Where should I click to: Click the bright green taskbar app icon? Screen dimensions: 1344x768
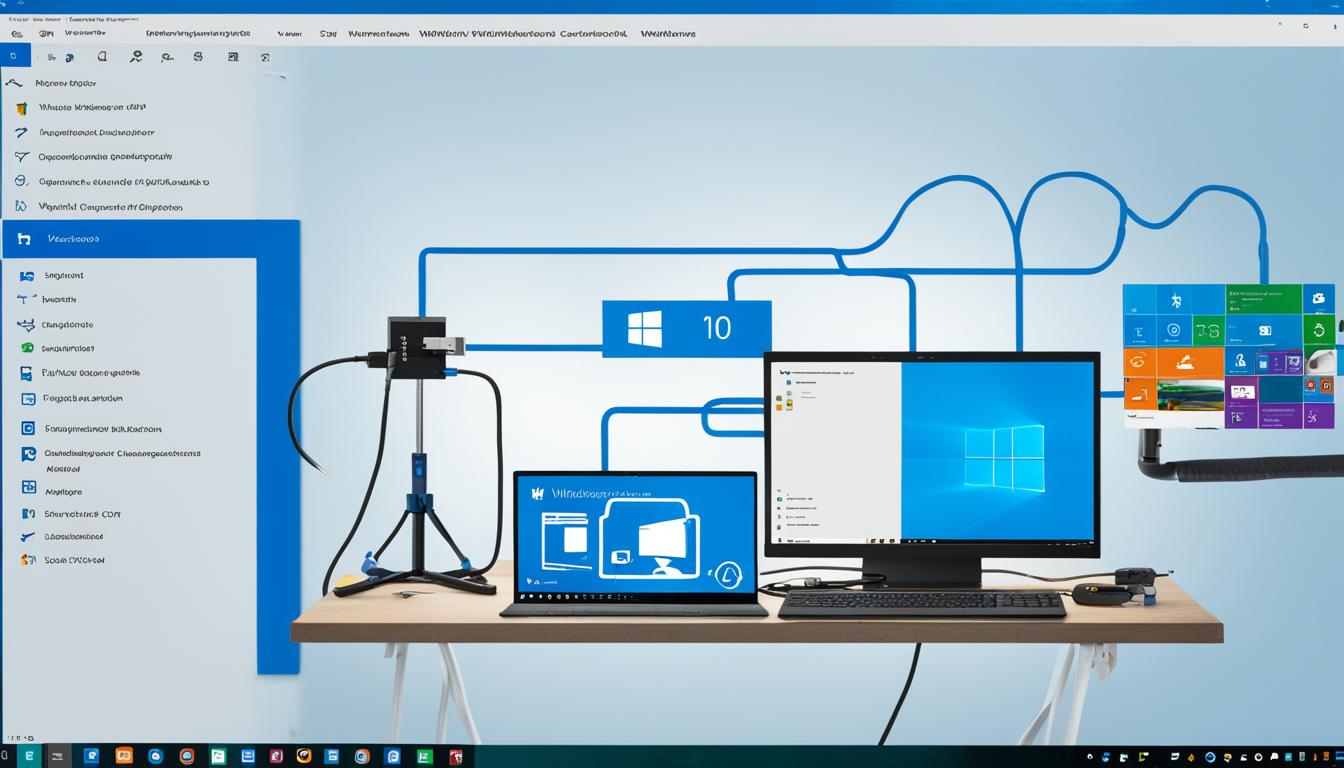coord(424,757)
